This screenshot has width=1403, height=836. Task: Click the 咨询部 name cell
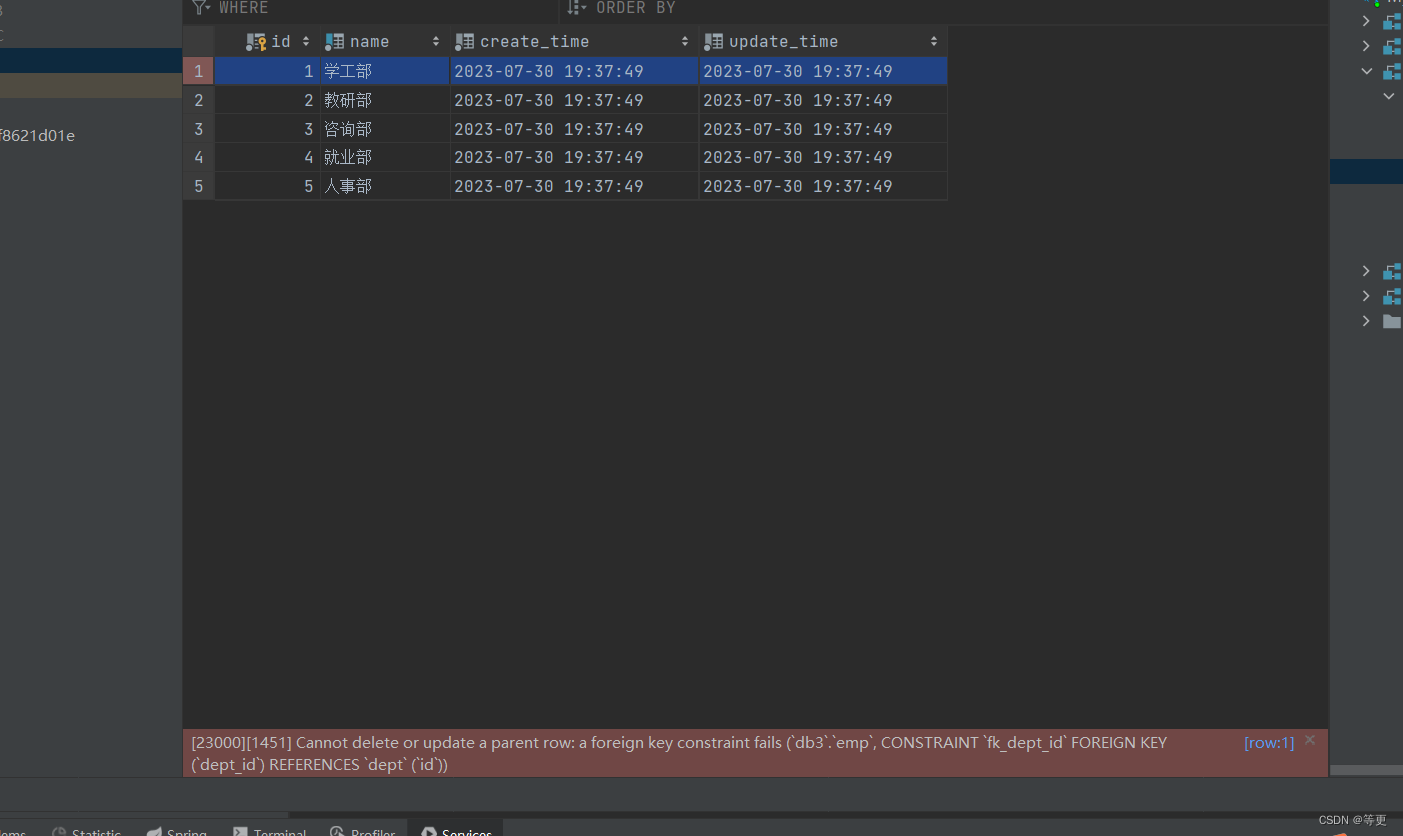384,129
